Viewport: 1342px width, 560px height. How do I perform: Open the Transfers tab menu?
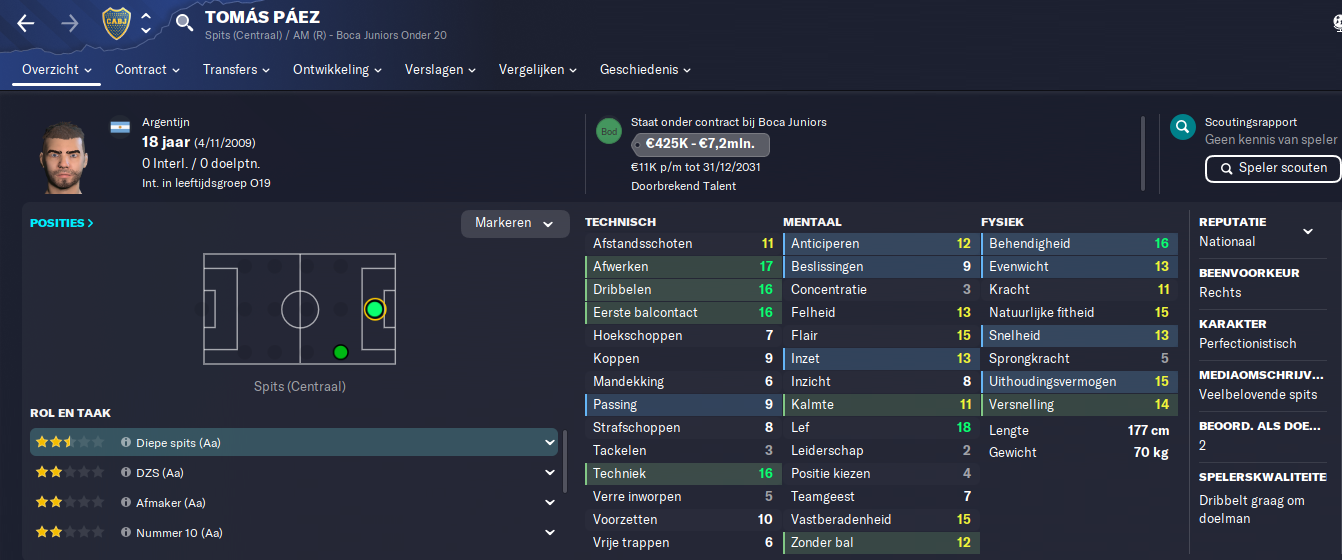[237, 70]
